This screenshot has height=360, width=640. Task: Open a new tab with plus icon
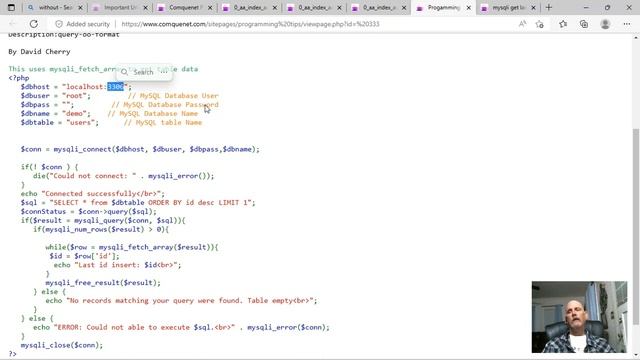[549, 7]
